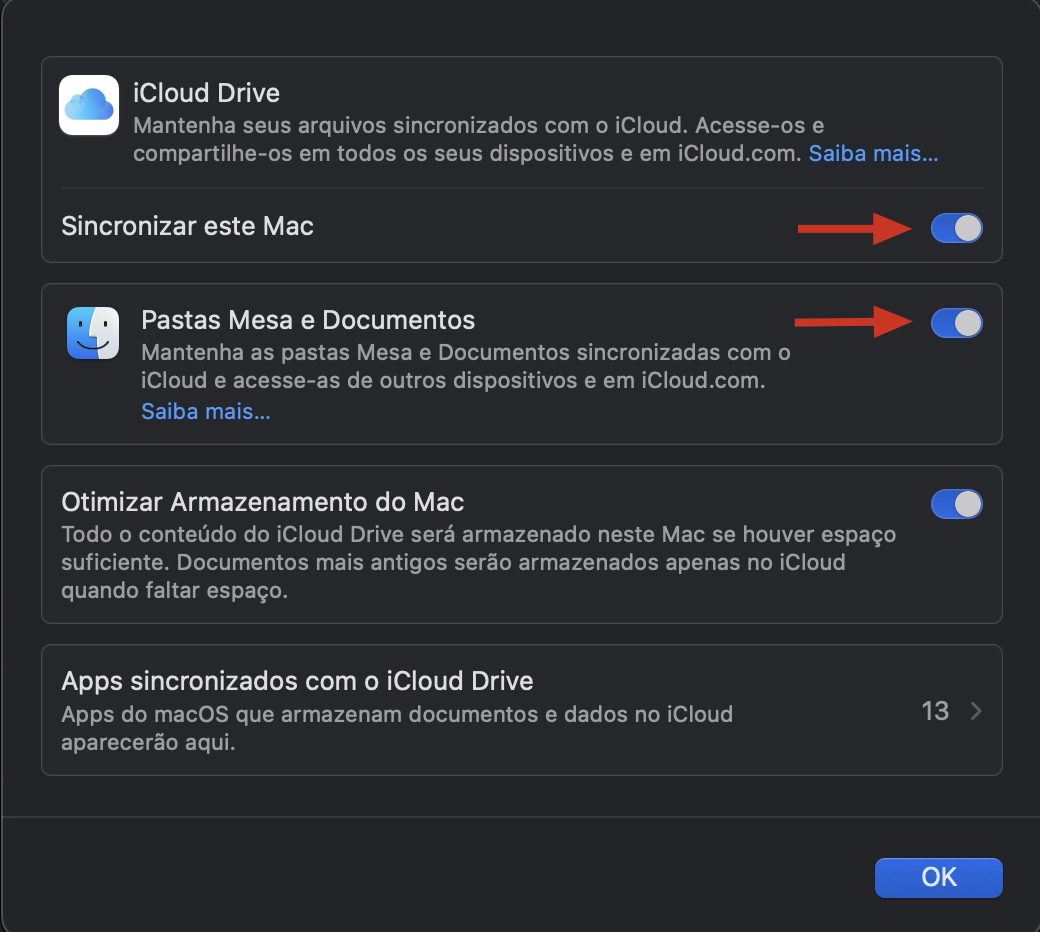Click the number 13 next to the chevron
This screenshot has width=1040, height=932.
coord(935,710)
